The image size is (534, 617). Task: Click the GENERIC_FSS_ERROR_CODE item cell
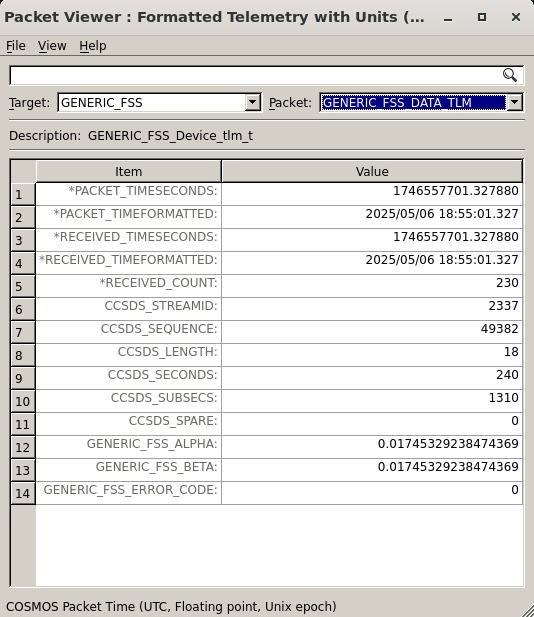[x=129, y=493]
